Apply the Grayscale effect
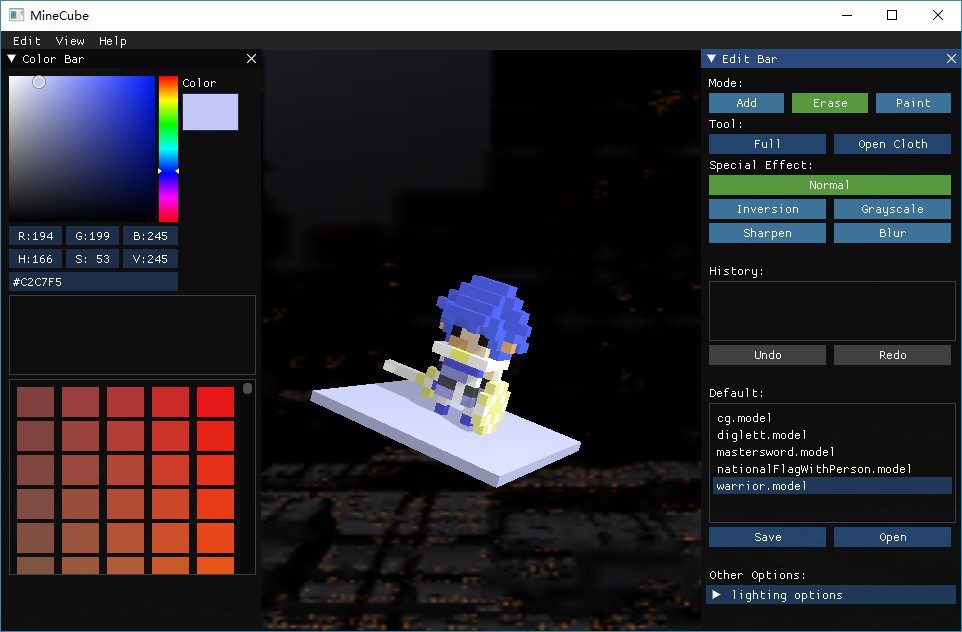The width and height of the screenshot is (962, 632). [892, 209]
